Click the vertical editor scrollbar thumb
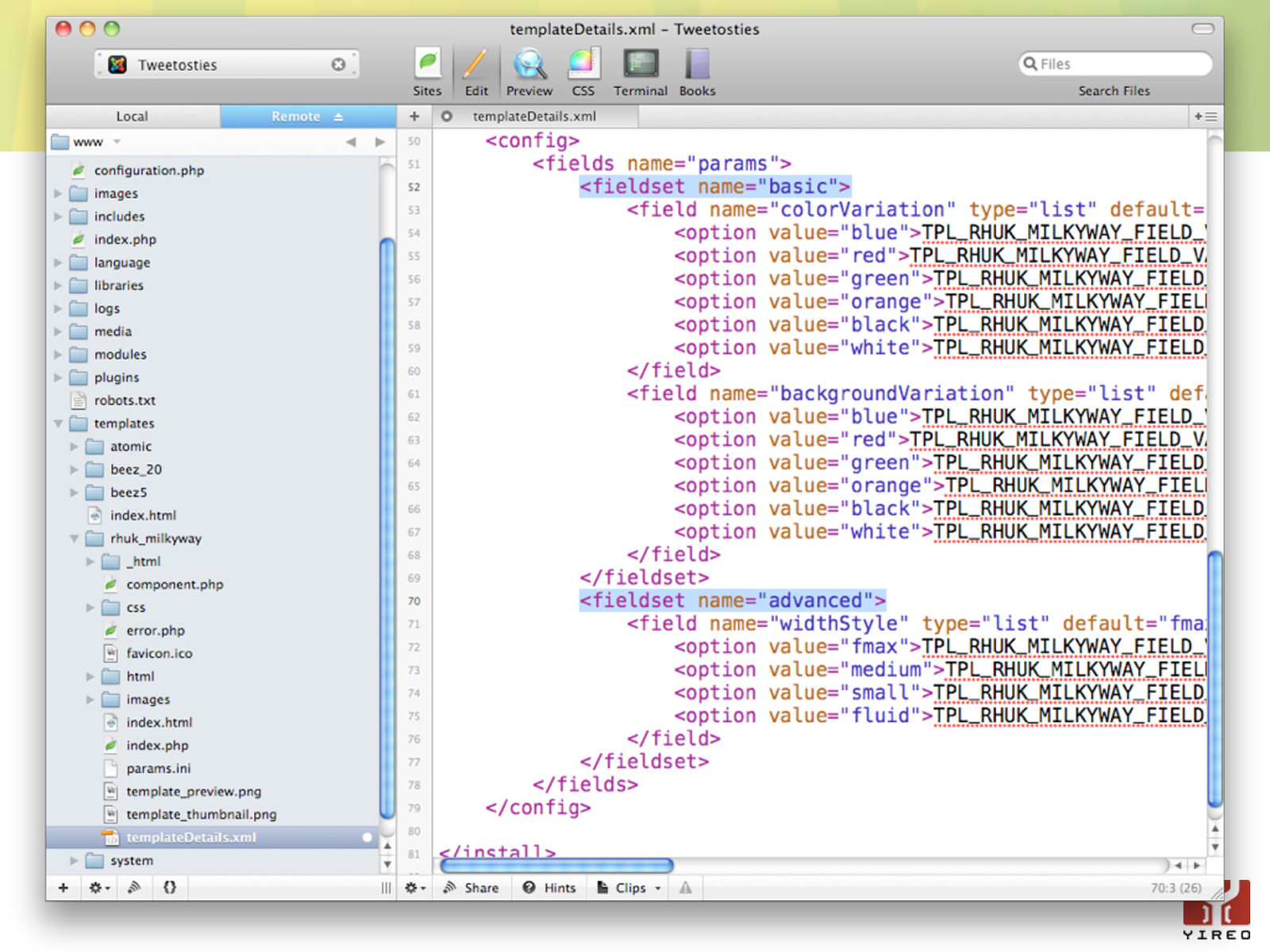1270x952 pixels. [1214, 678]
